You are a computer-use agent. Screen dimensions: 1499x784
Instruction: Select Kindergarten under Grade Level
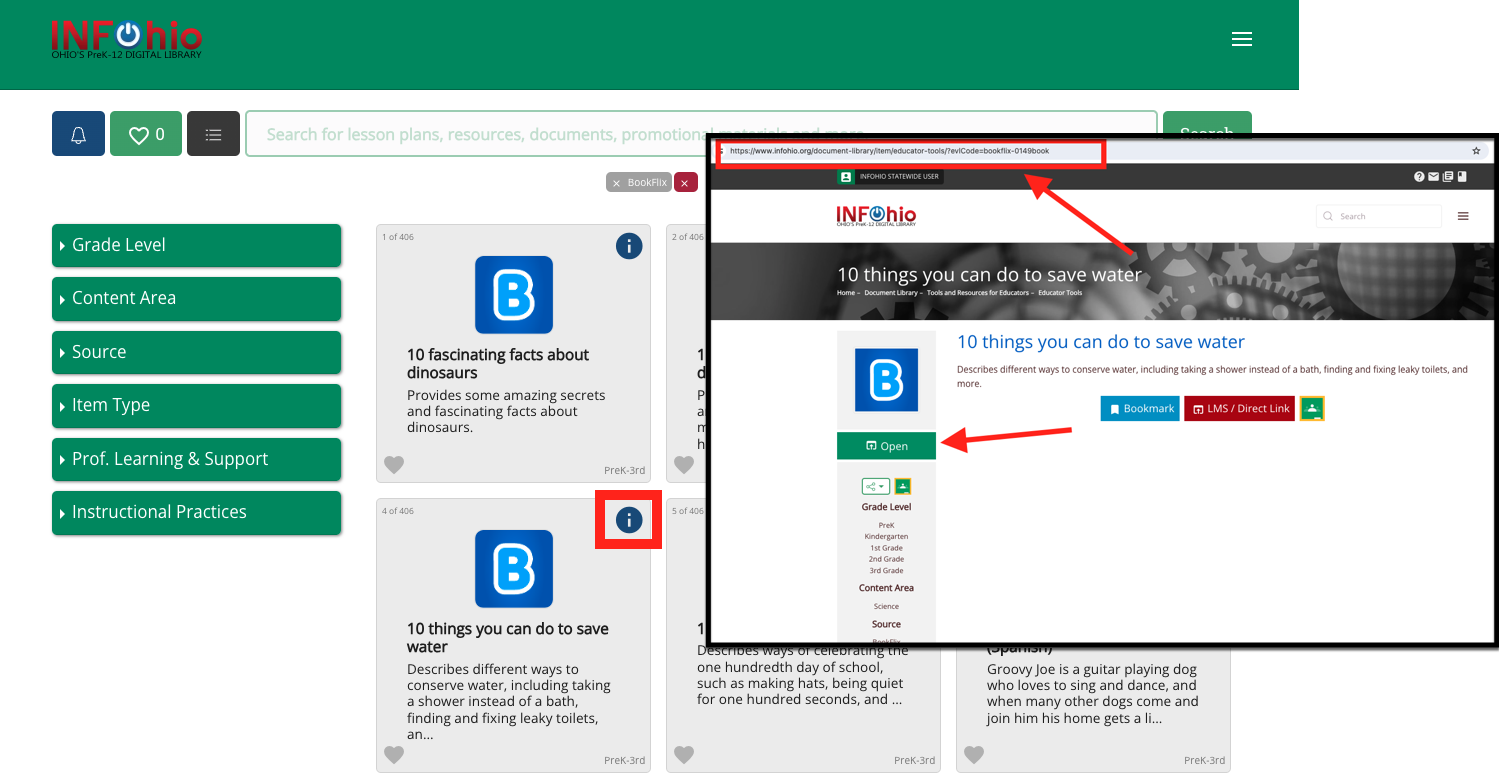pyautogui.click(x=886, y=537)
